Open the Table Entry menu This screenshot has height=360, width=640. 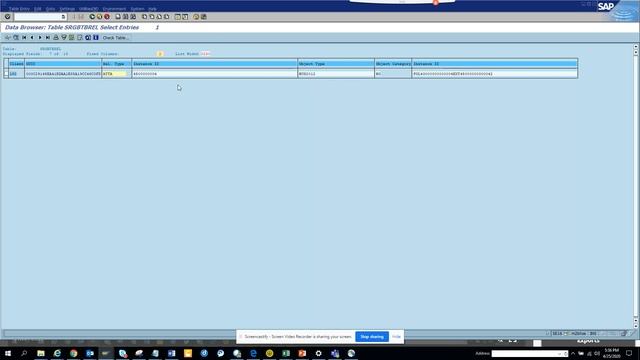[x=19, y=9]
